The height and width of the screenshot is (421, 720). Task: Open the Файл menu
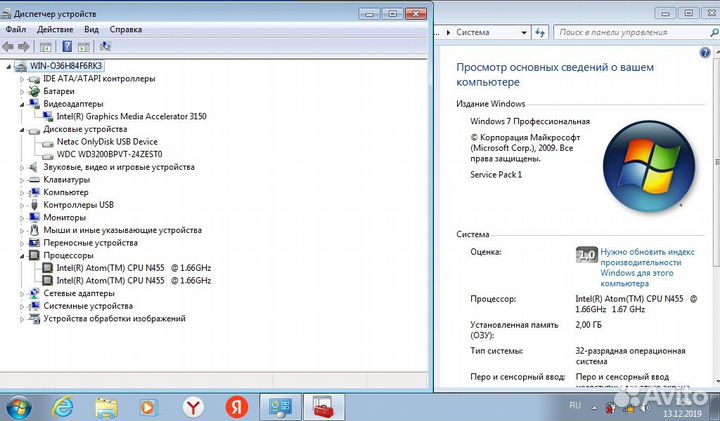coord(16,29)
